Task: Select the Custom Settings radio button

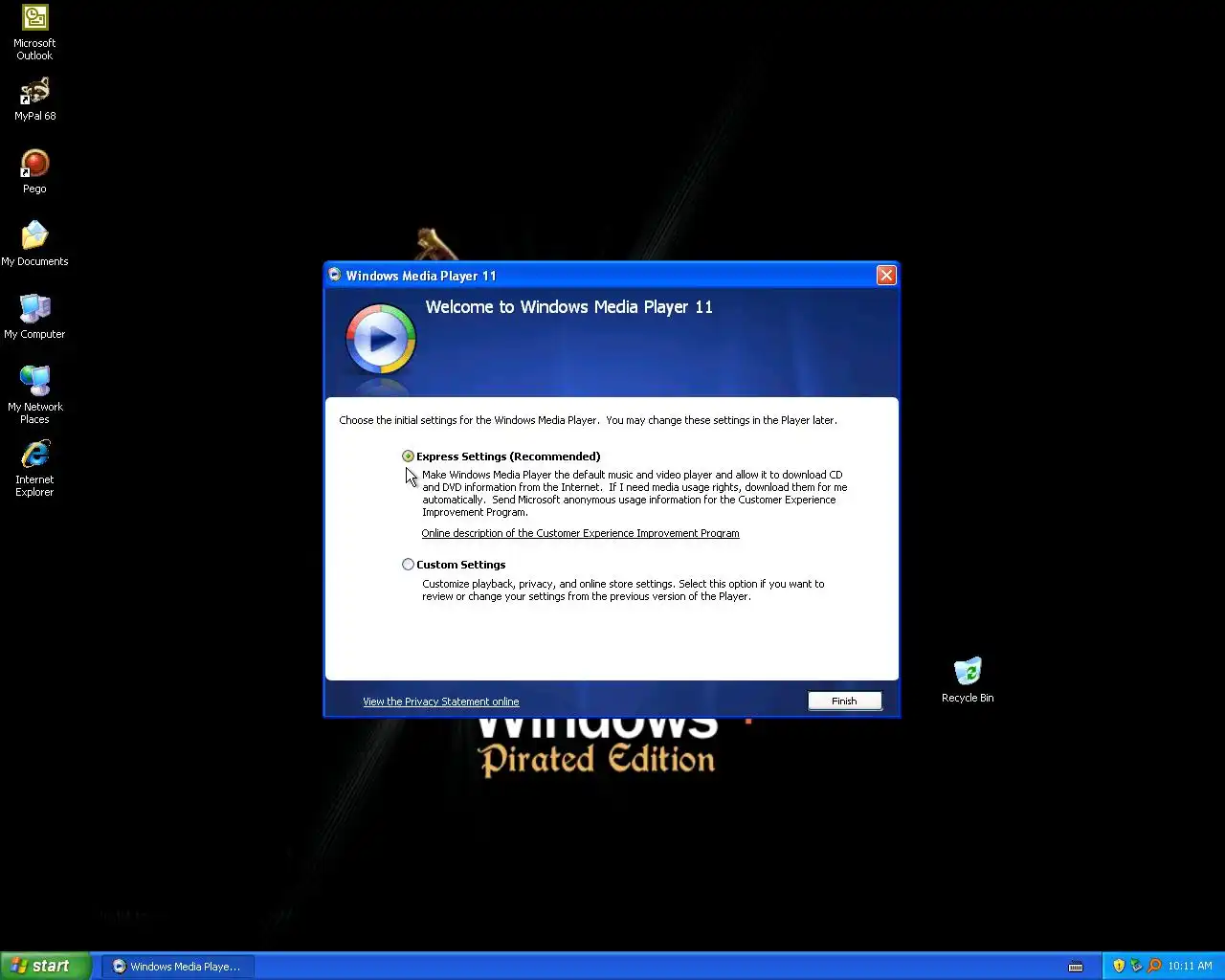Action: pos(408,565)
